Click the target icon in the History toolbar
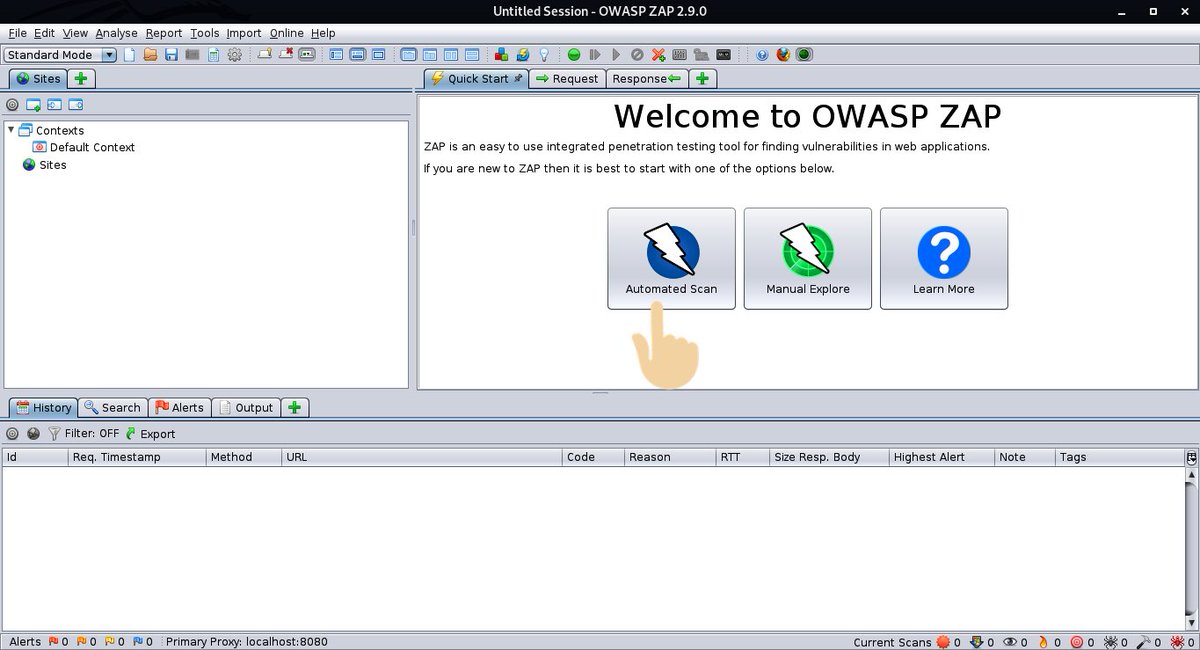The height and width of the screenshot is (650, 1200). (12, 434)
